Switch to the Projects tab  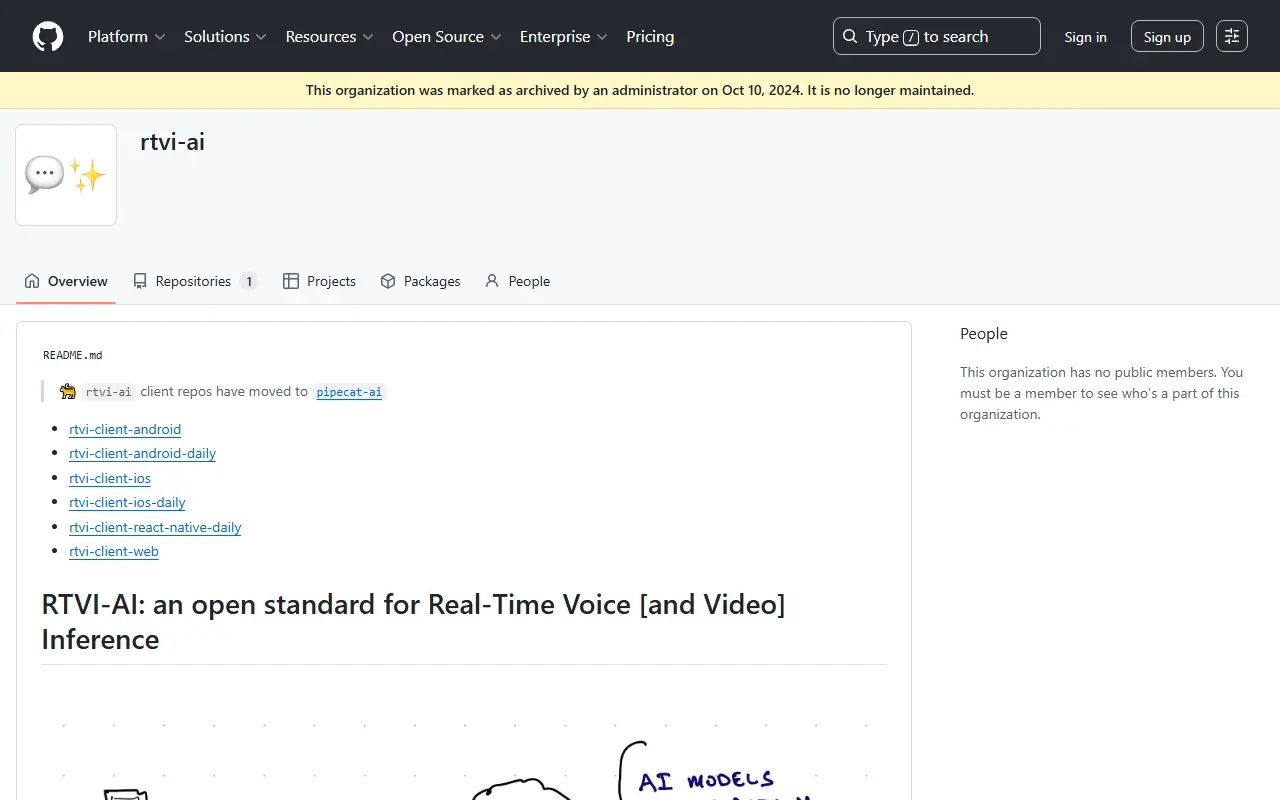[x=319, y=281]
